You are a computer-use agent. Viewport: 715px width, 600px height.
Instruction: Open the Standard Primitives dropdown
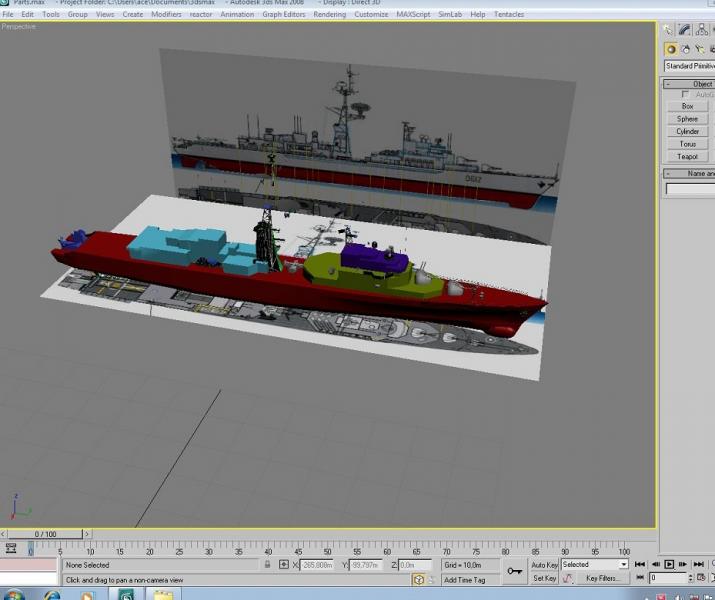coord(689,66)
